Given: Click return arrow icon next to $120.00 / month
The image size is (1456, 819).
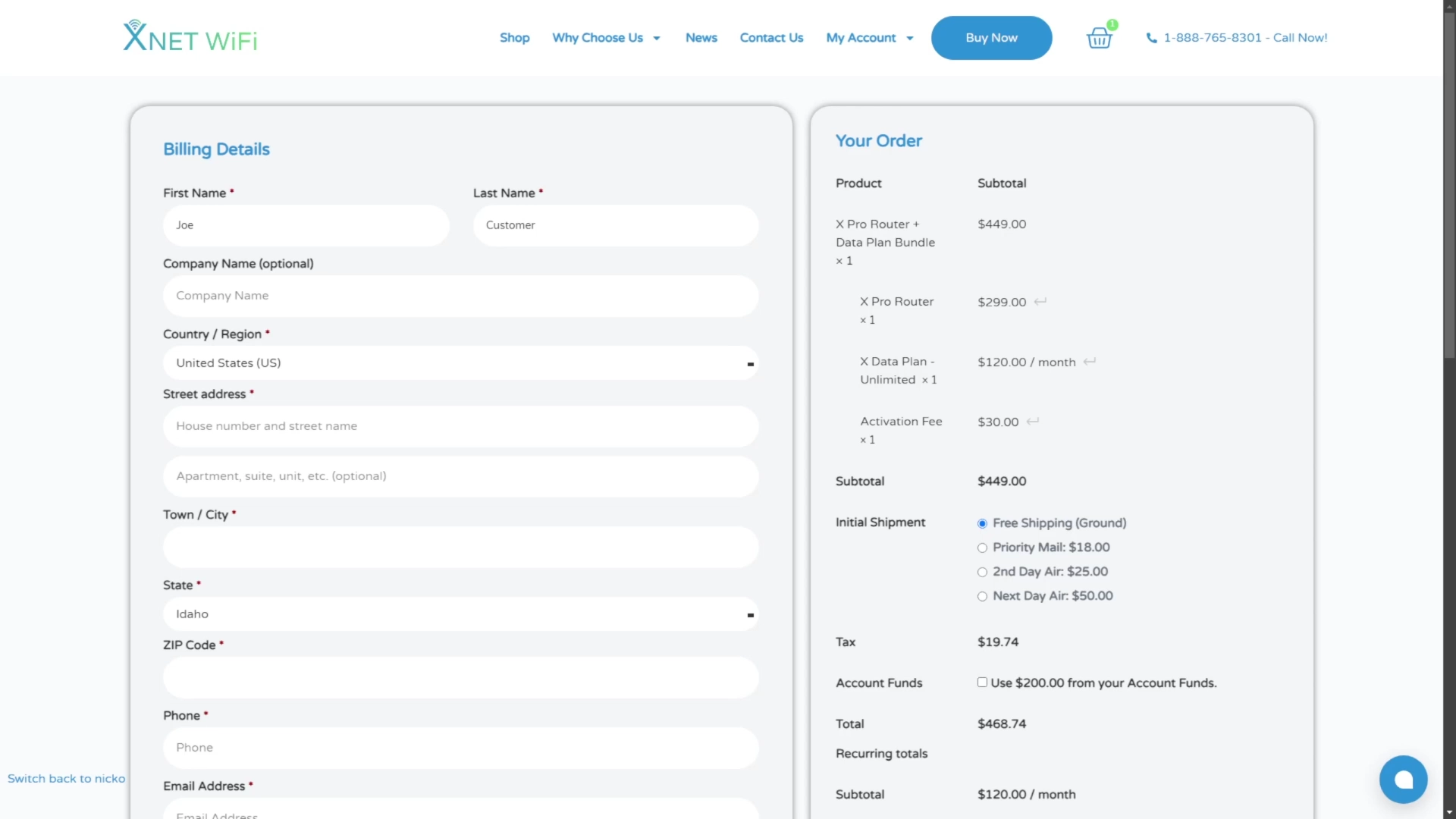Looking at the screenshot, I should [1090, 361].
